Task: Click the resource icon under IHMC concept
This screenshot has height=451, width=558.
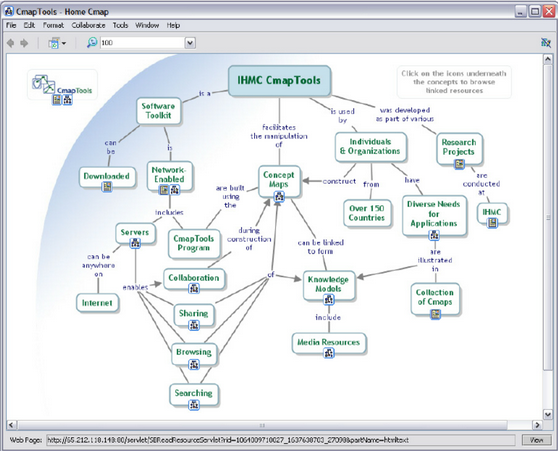Action: click(492, 223)
